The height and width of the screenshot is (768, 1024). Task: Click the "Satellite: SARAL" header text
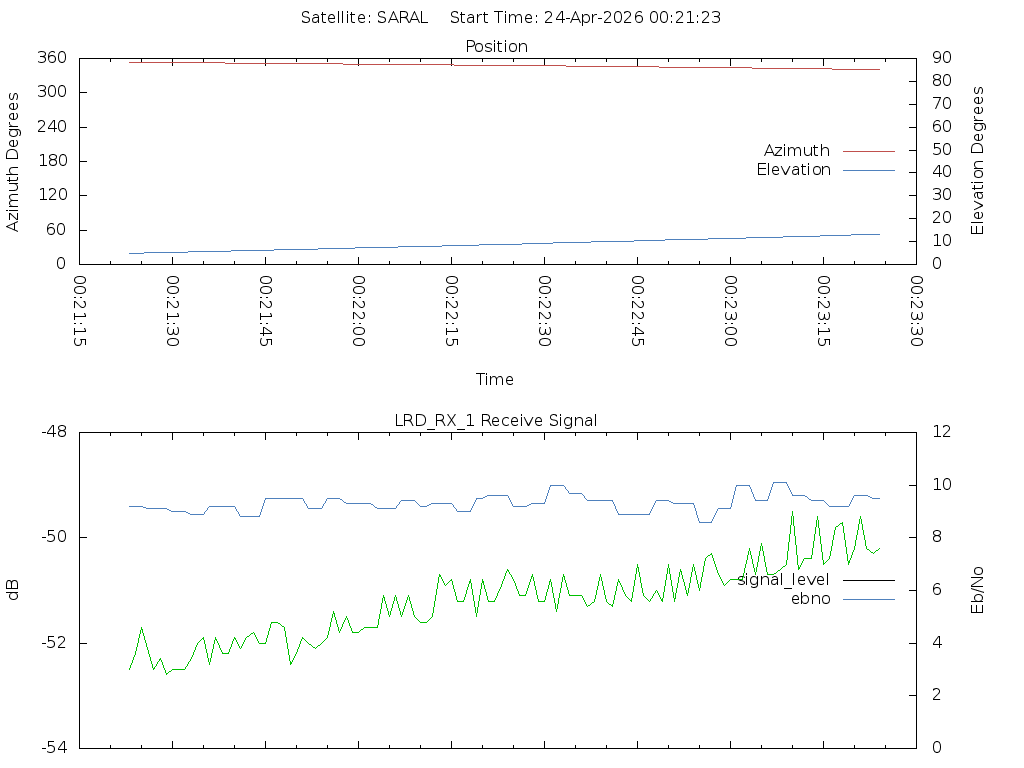[x=364, y=17]
